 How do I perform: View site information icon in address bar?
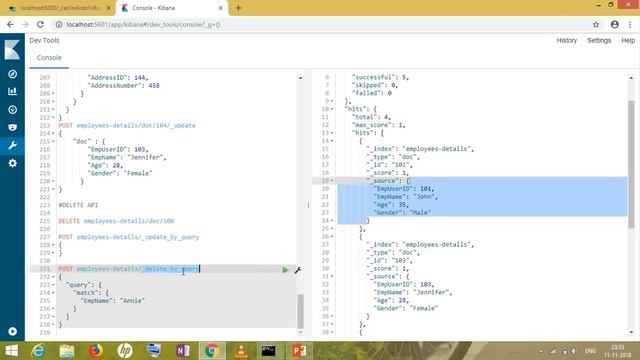59,24
